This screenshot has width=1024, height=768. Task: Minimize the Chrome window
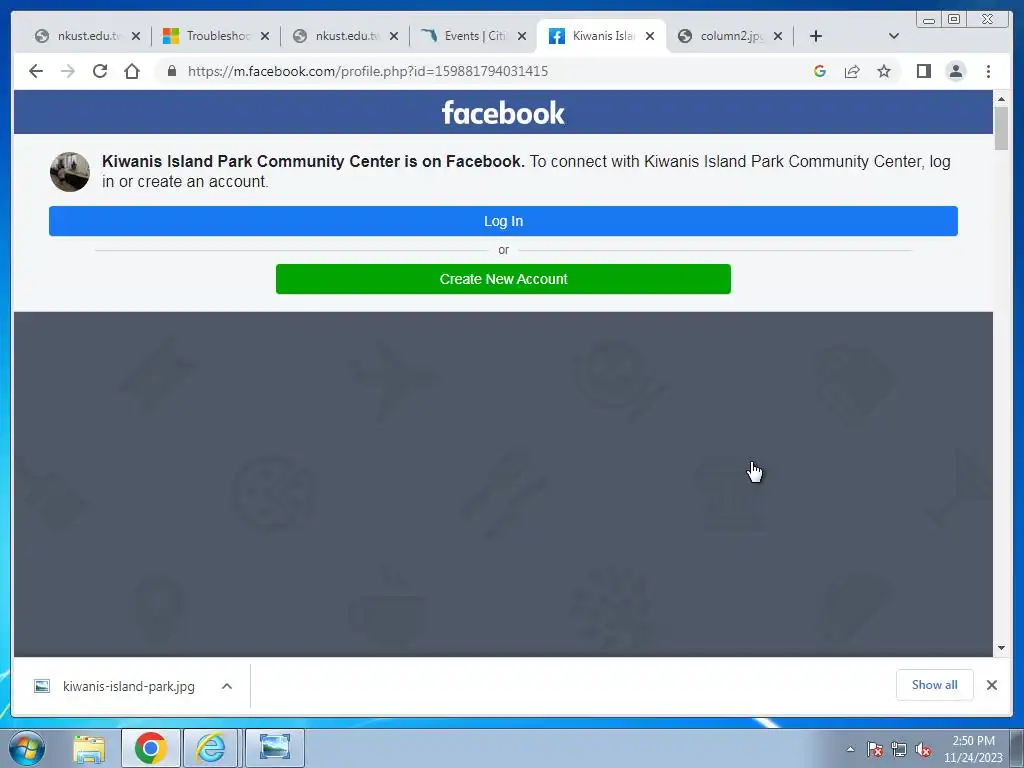click(x=929, y=19)
